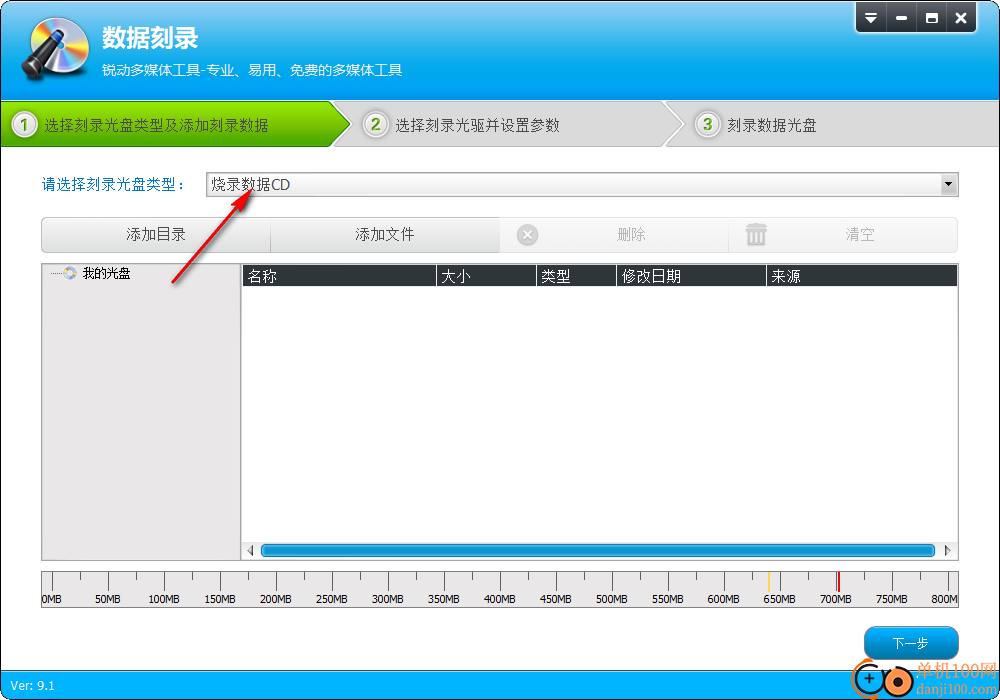
Task: Maximize the 数据刻录 window
Action: pyautogui.click(x=932, y=18)
